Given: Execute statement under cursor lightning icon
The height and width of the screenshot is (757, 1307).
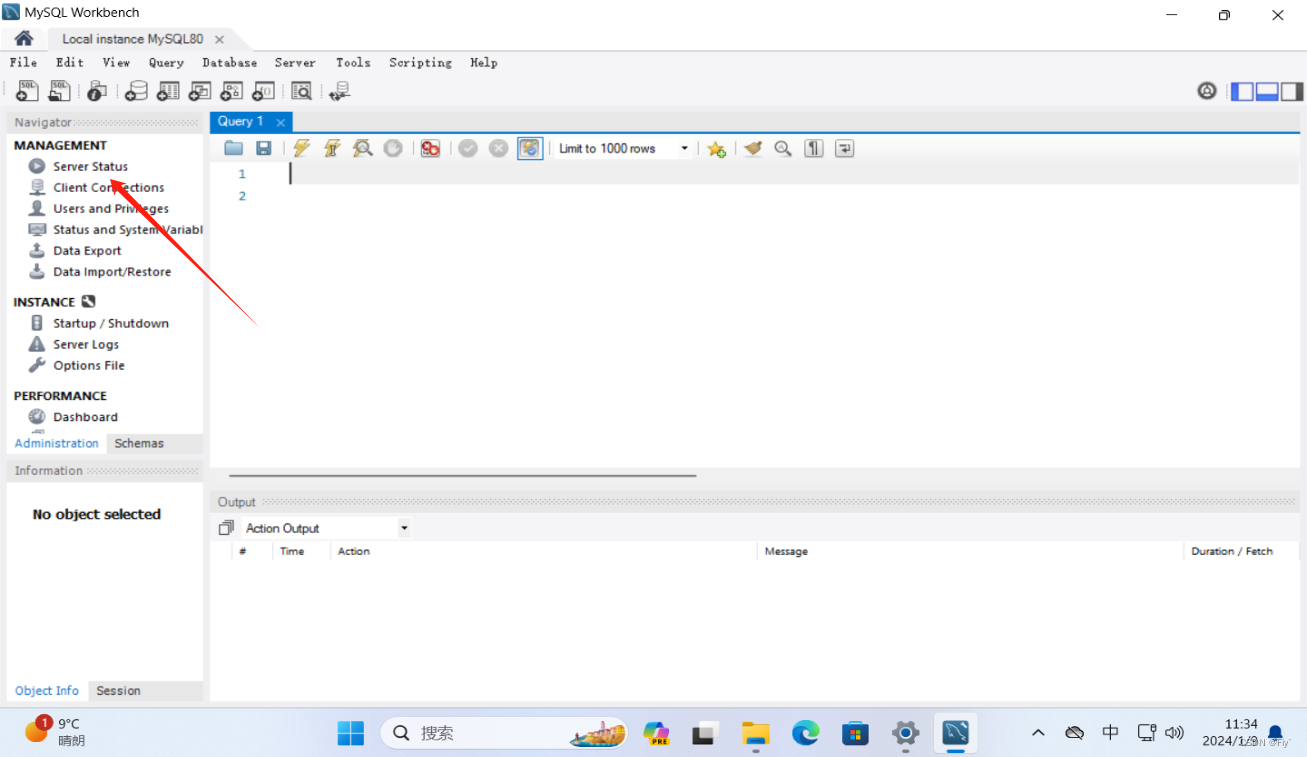Looking at the screenshot, I should pos(332,148).
